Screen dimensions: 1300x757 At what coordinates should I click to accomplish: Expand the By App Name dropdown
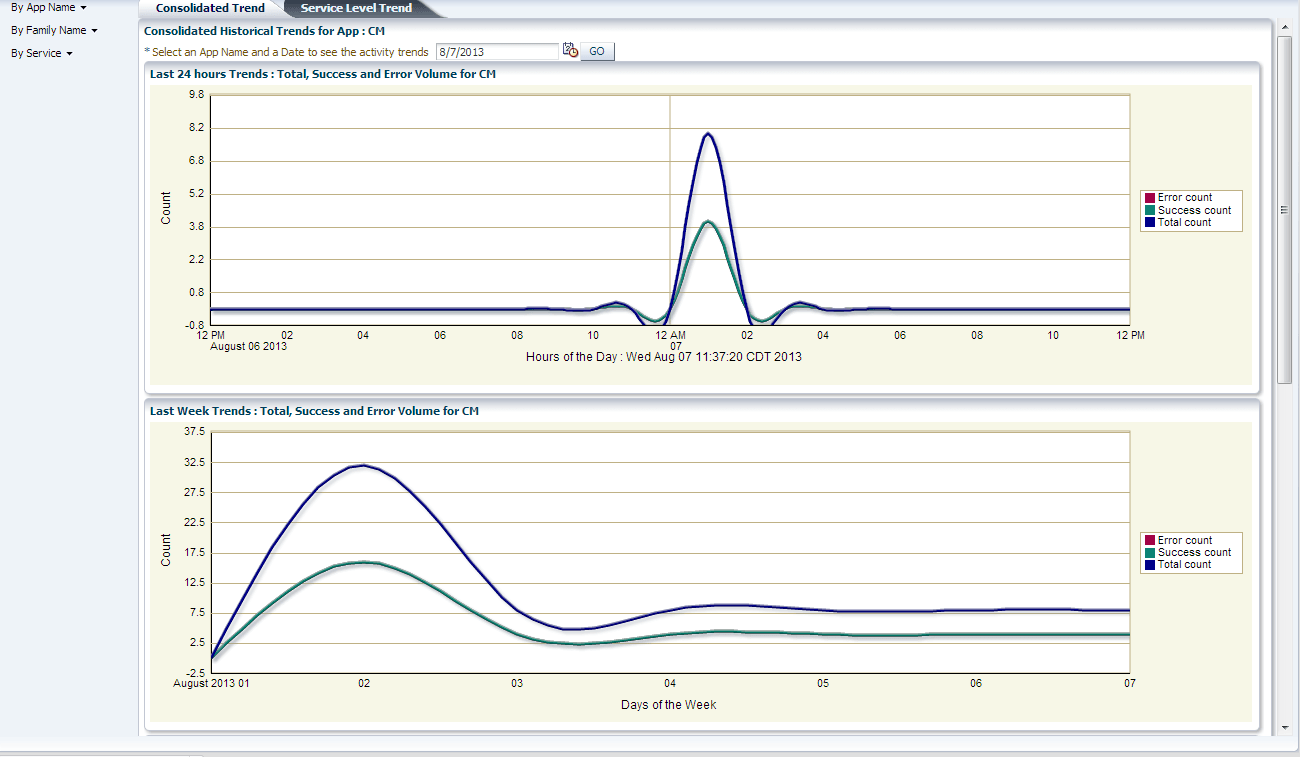49,7
